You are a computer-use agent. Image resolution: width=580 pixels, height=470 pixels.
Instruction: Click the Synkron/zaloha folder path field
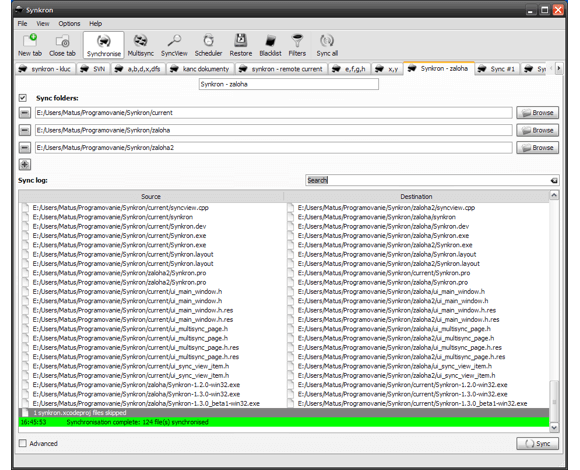point(274,130)
